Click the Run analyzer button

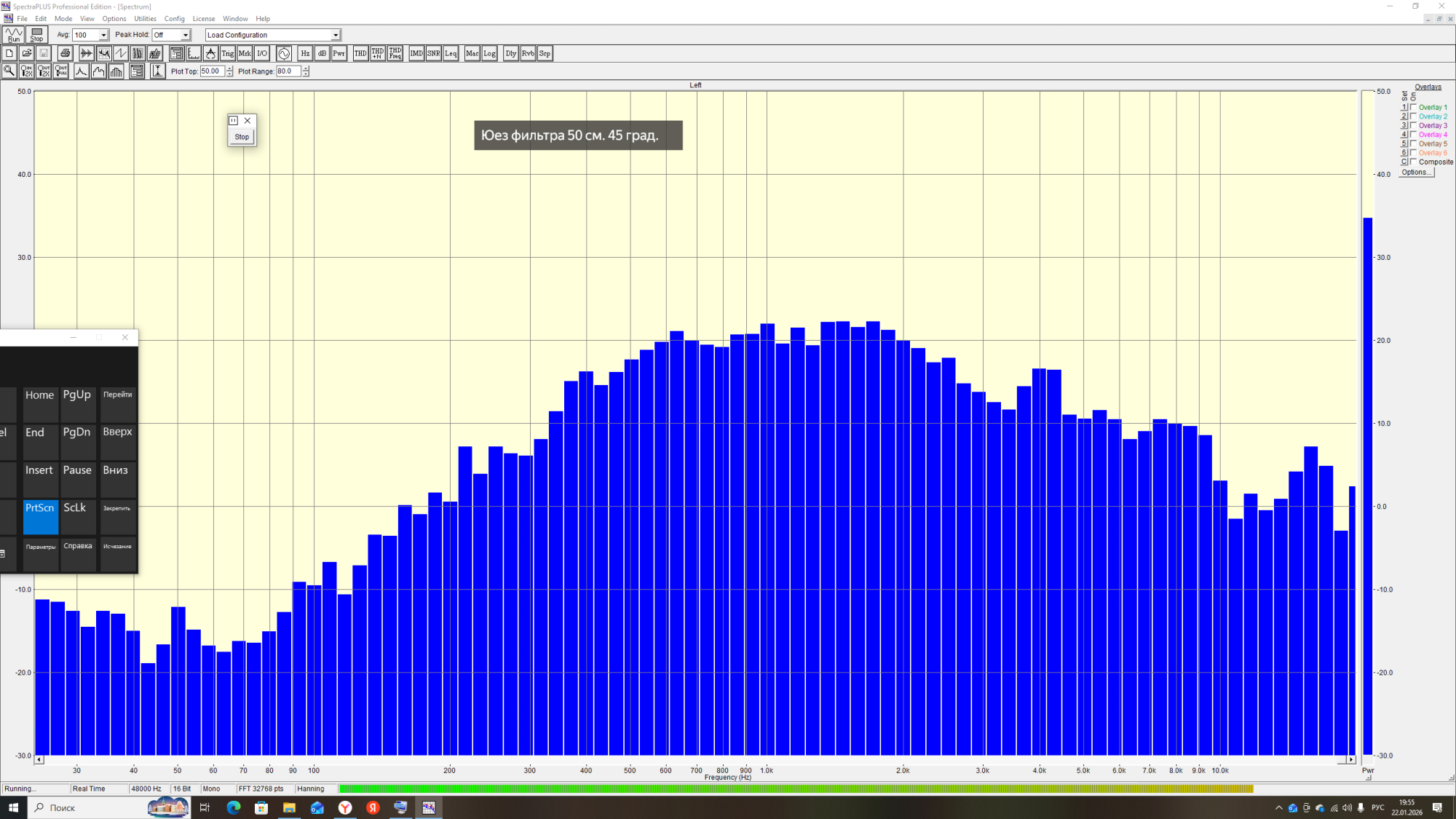[x=14, y=35]
